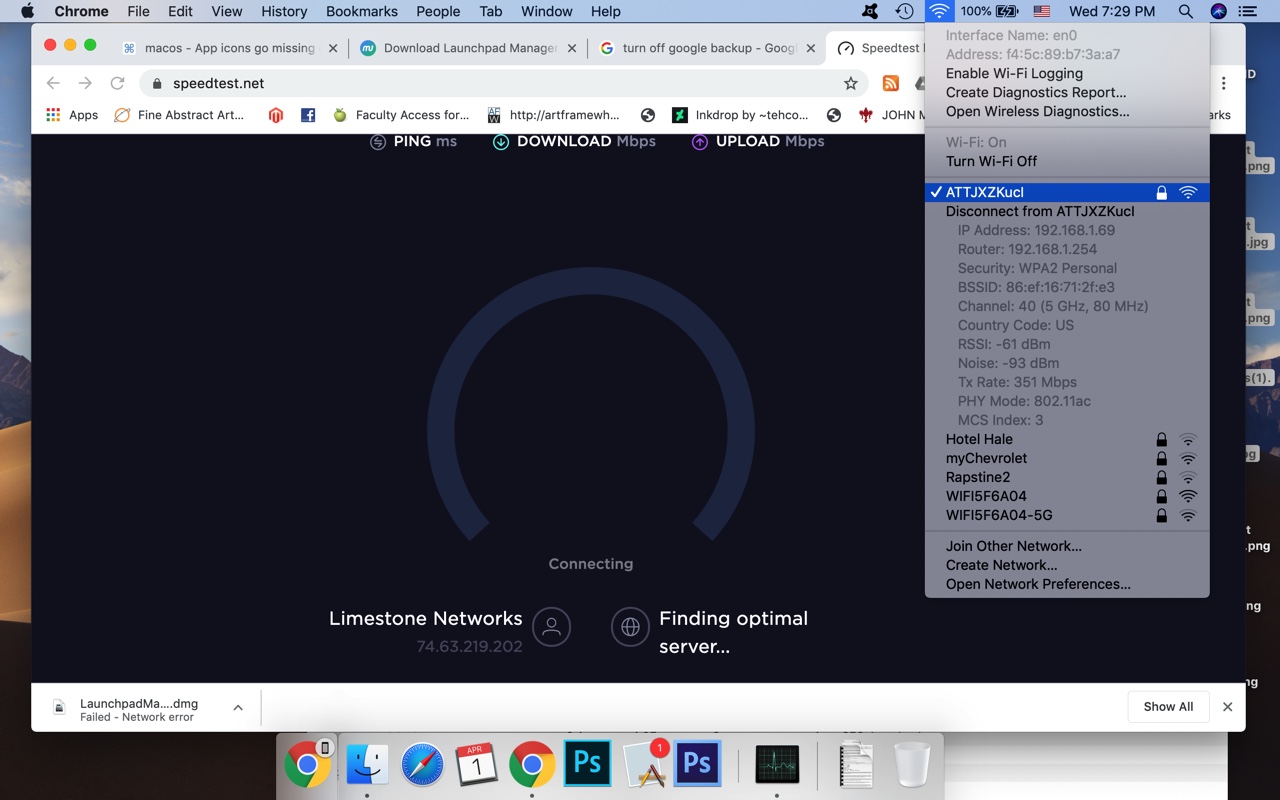Open the Chrome application menu
1280x800 pixels.
(81, 11)
